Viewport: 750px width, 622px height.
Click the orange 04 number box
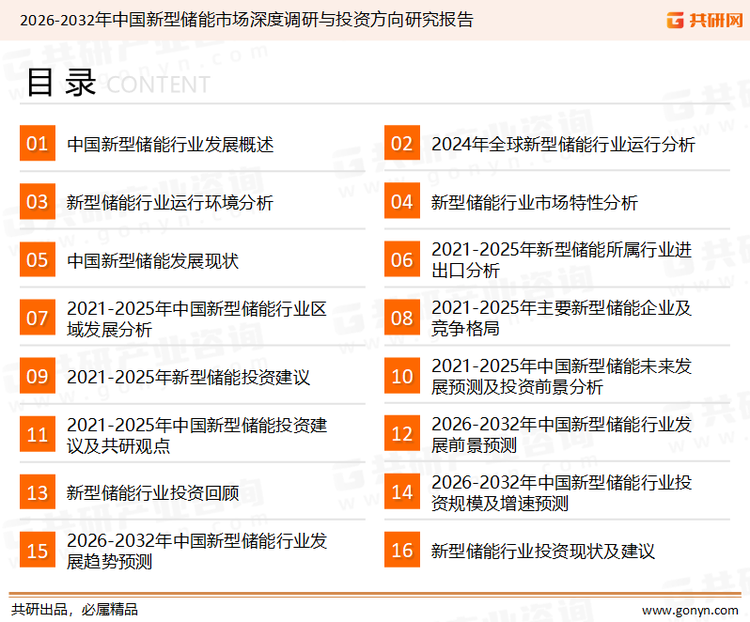[x=402, y=201]
